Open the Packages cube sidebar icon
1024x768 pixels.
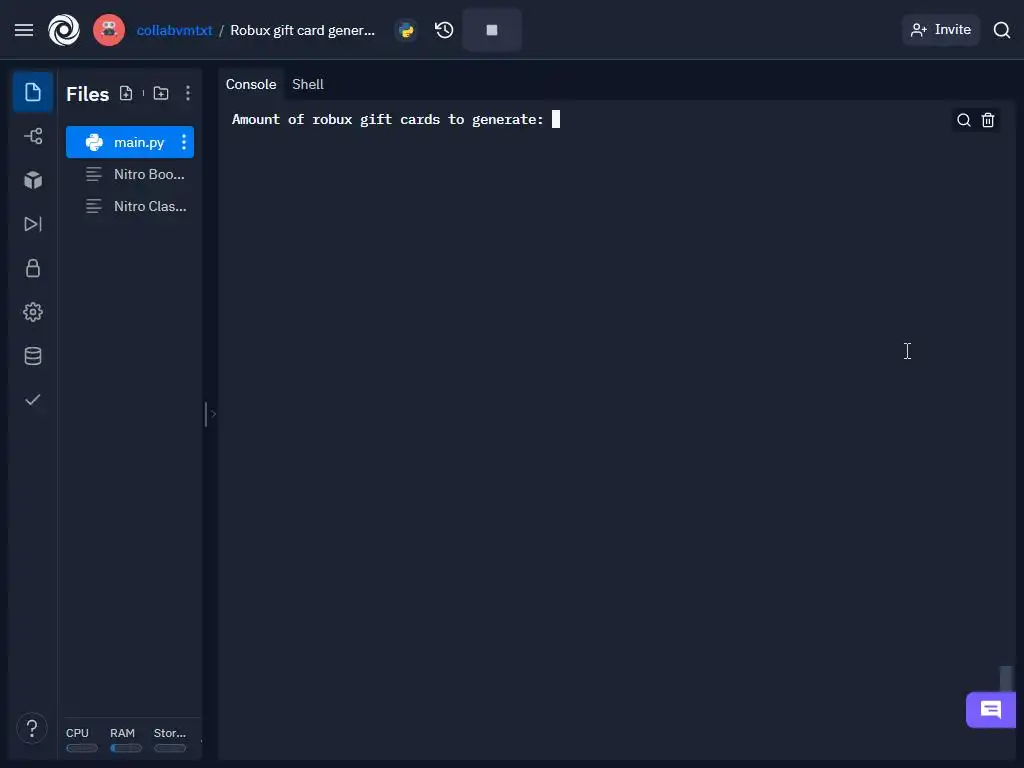(x=33, y=180)
